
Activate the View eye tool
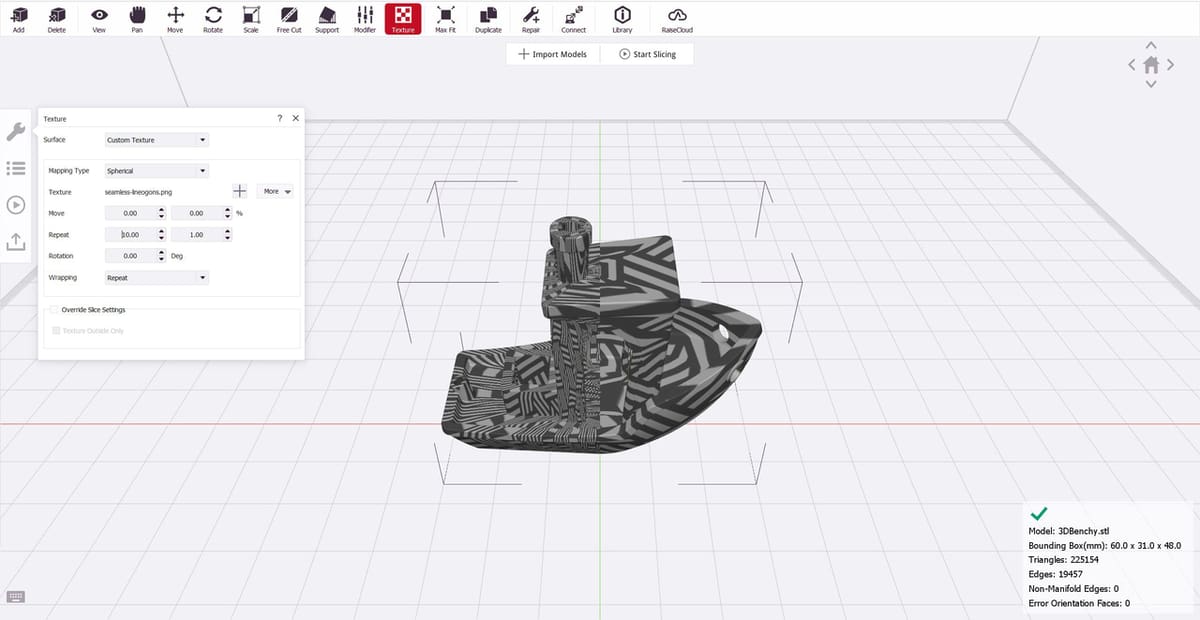99,19
